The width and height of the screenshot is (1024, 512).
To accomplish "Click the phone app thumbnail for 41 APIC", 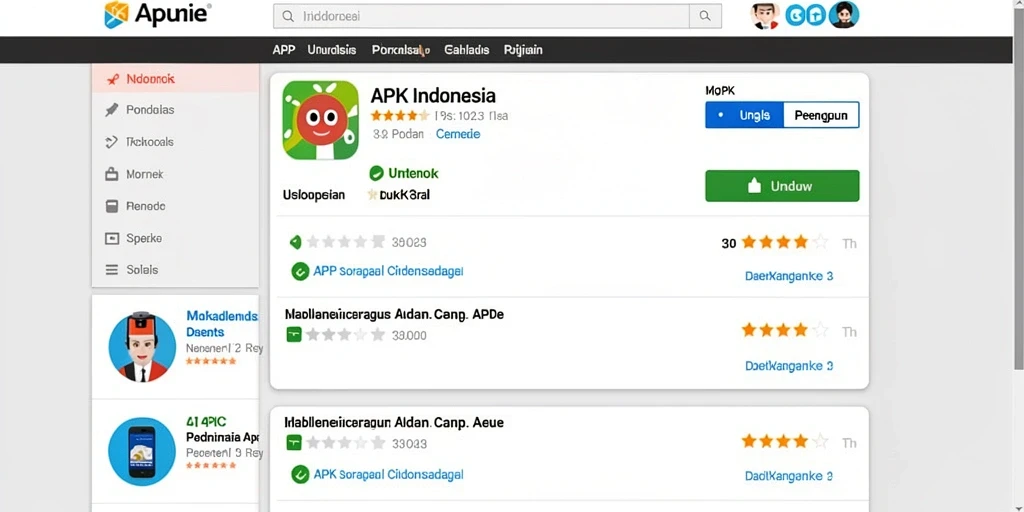I will point(142,452).
